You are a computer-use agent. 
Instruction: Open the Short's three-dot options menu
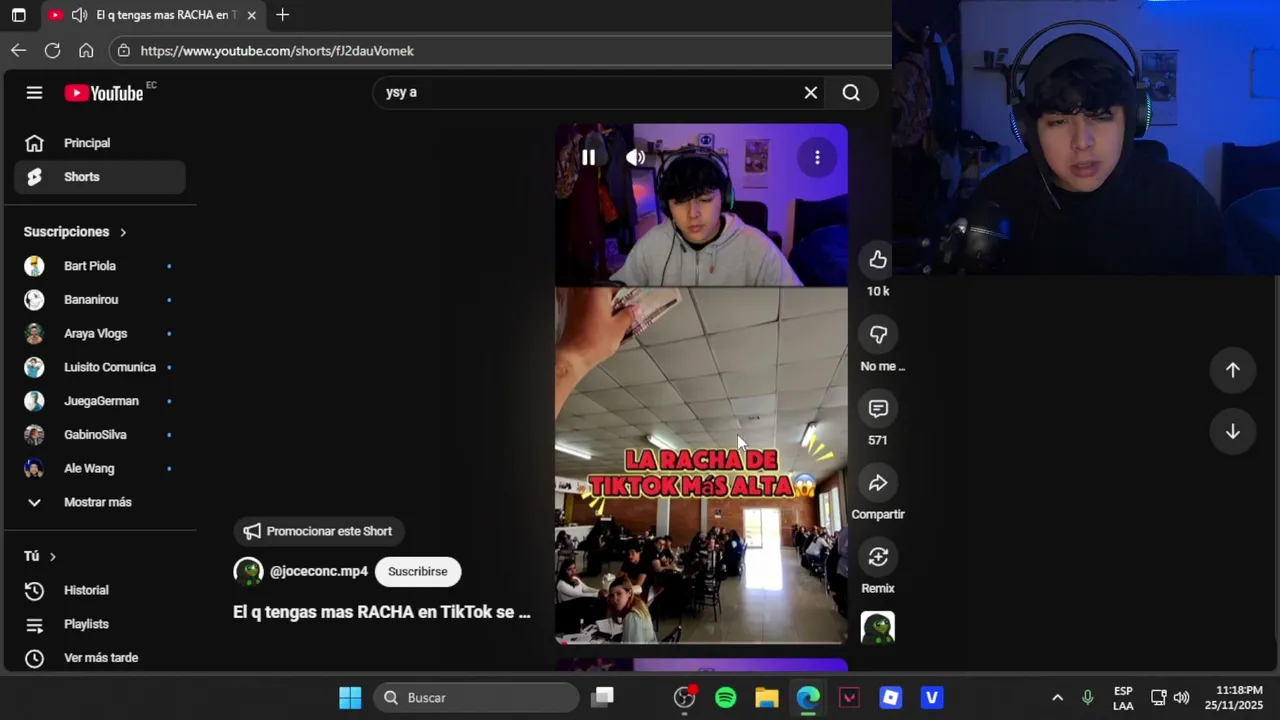(x=817, y=158)
